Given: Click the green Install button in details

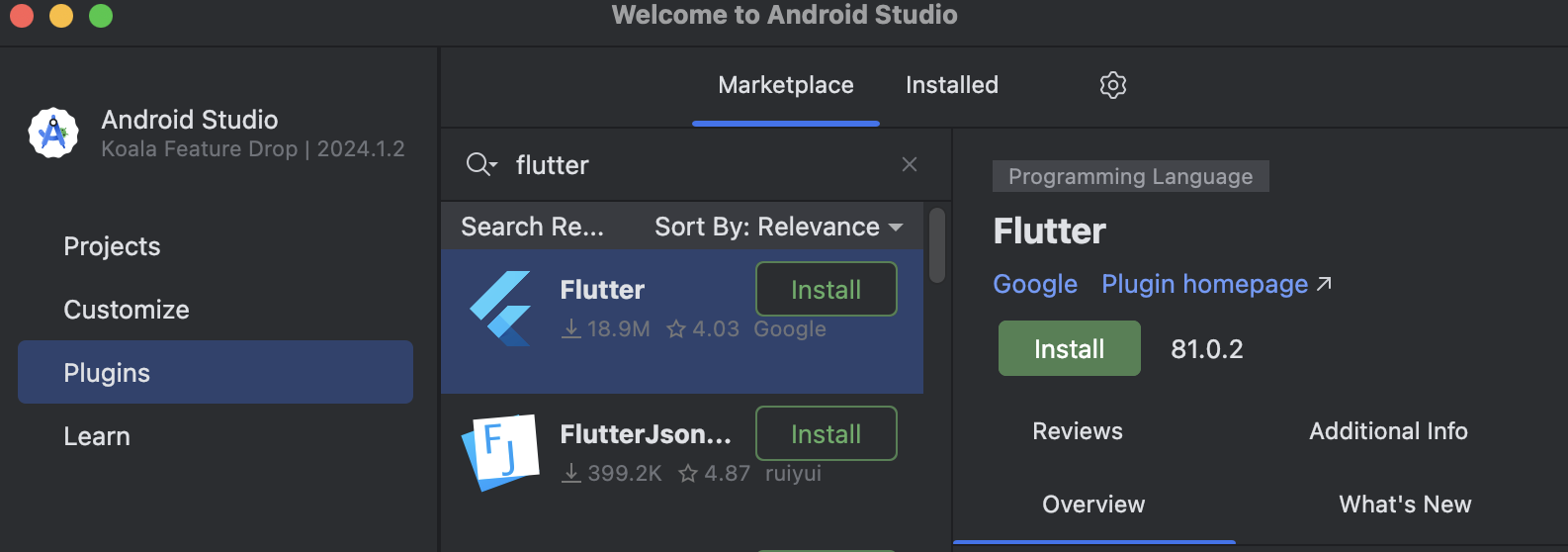Looking at the screenshot, I should point(1070,348).
